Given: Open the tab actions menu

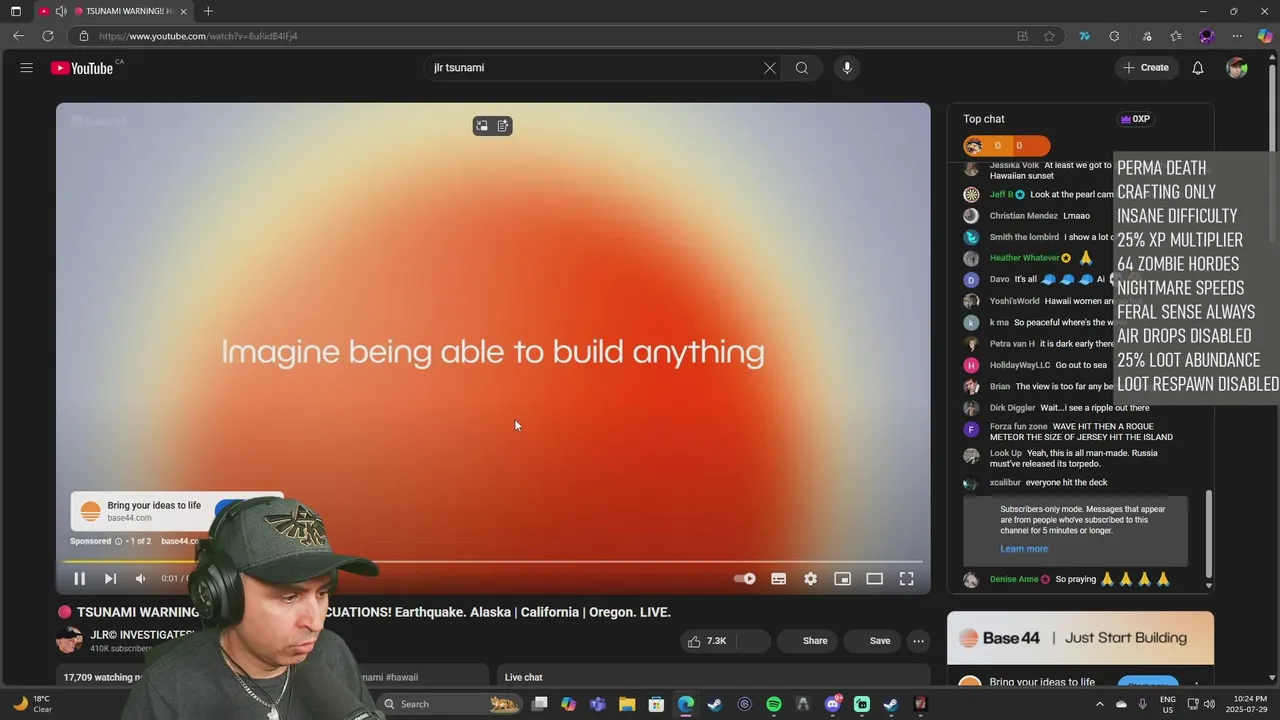Looking at the screenshot, I should click(x=15, y=11).
